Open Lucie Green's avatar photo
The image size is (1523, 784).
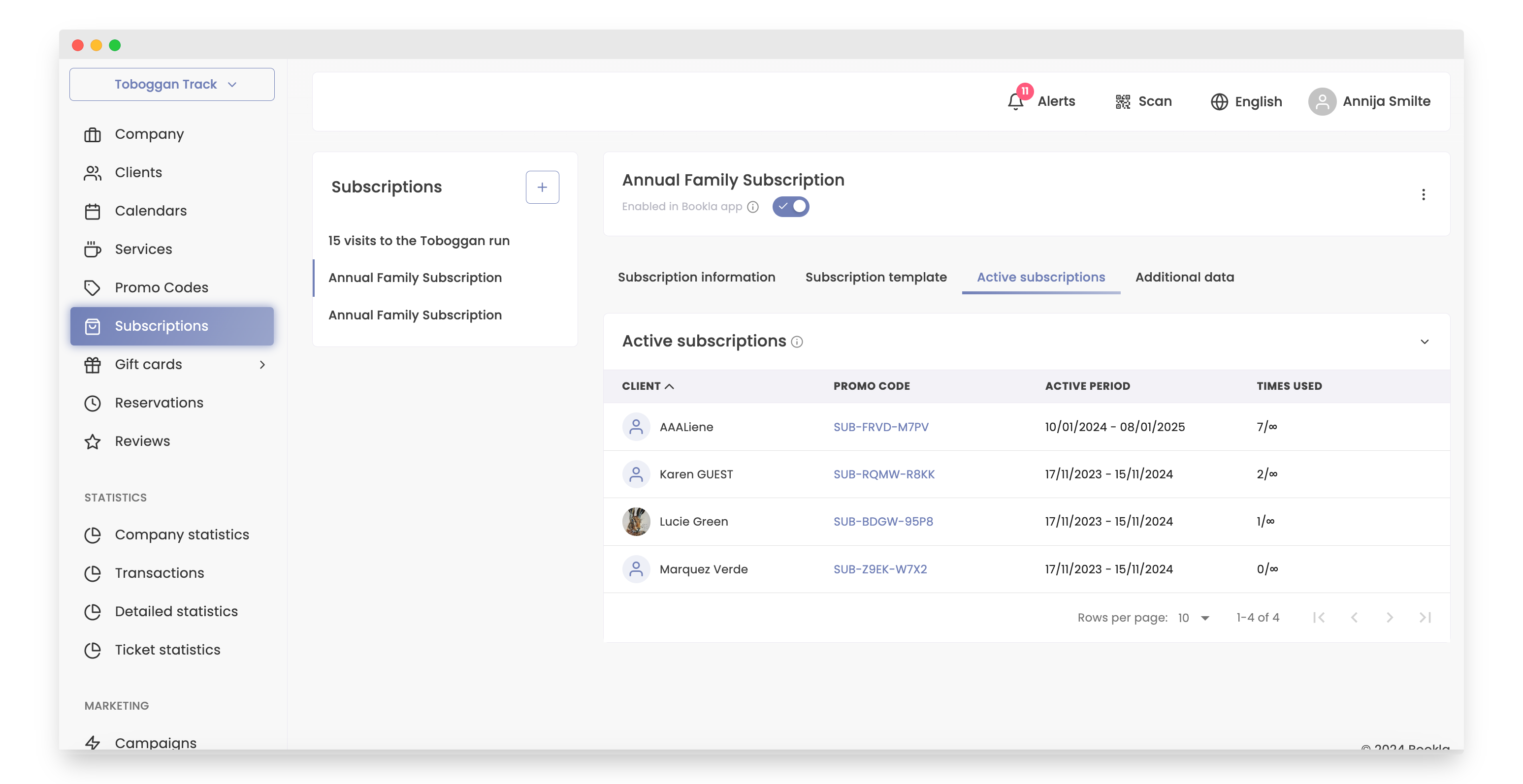click(636, 522)
